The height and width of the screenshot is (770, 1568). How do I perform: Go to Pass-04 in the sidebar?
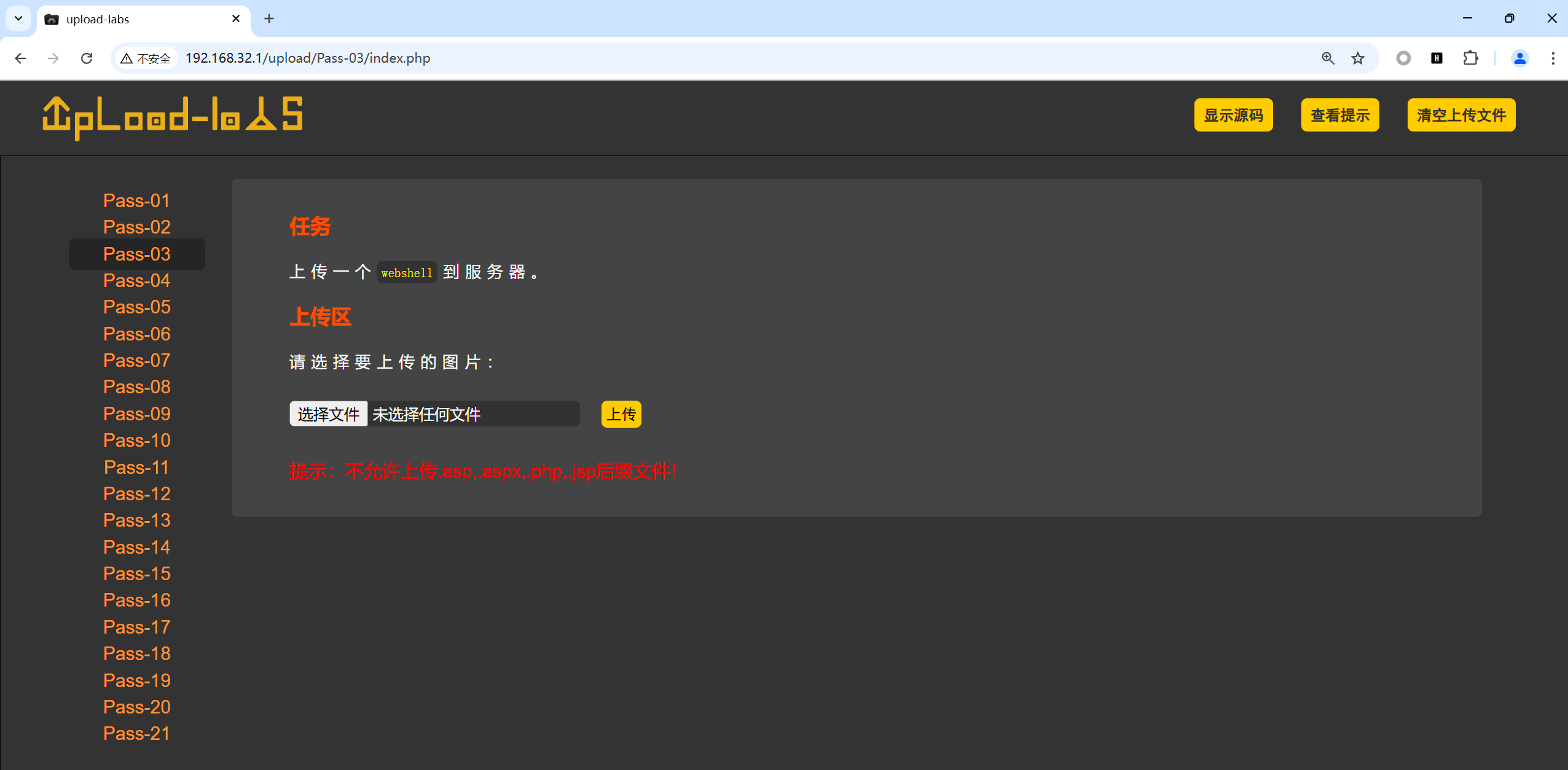(136, 281)
